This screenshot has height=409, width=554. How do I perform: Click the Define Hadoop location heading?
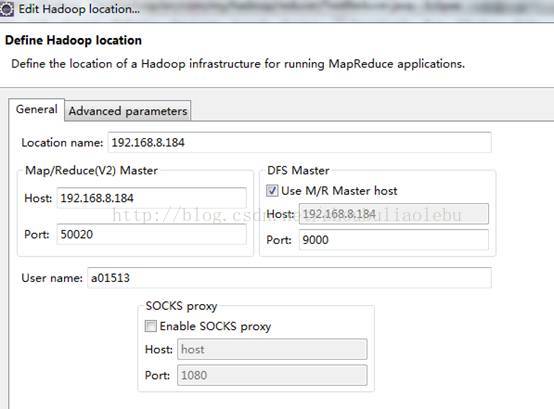pos(73,40)
